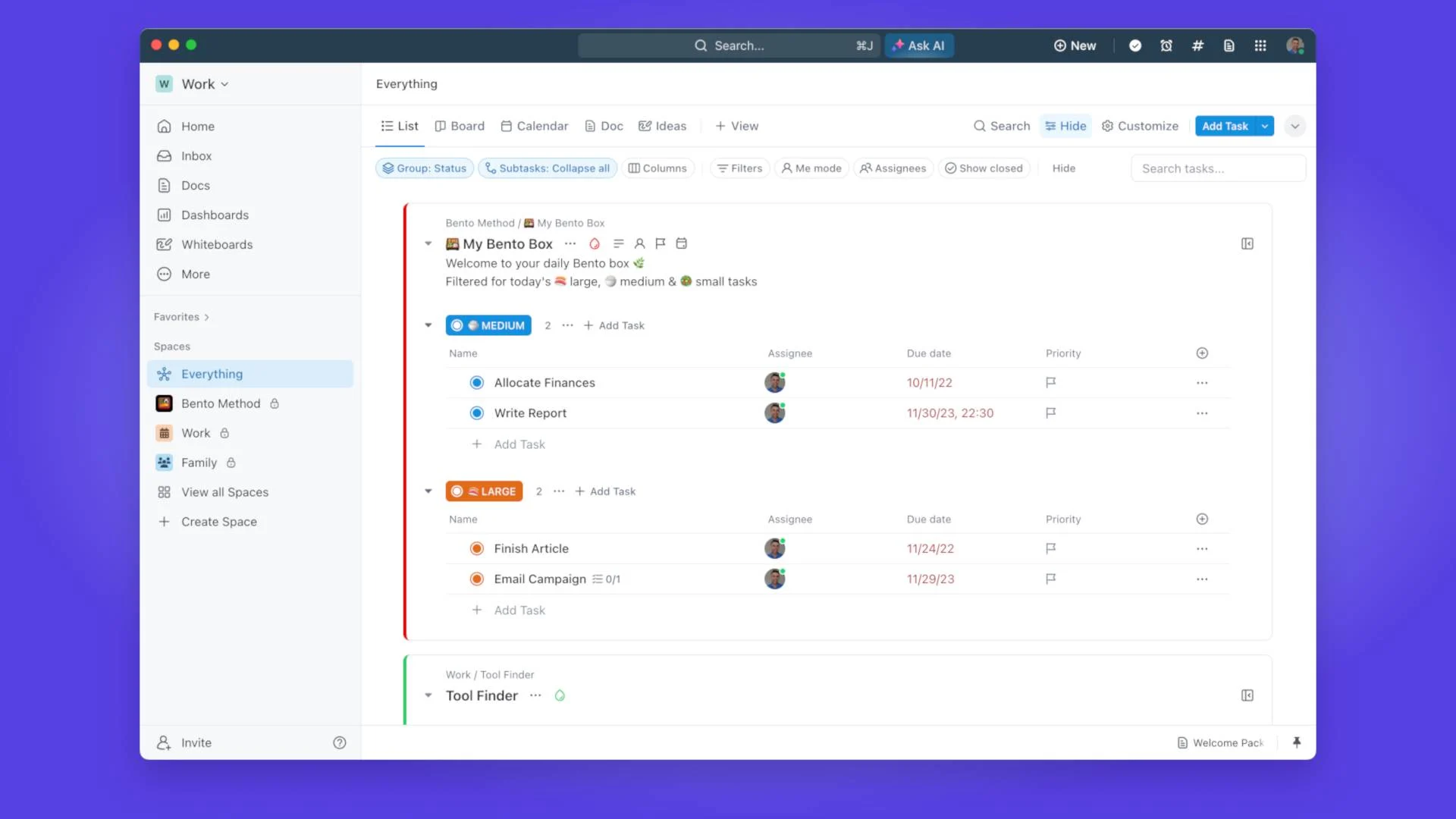Collapse the MEDIUM status group
This screenshot has width=1456, height=819.
tap(428, 325)
